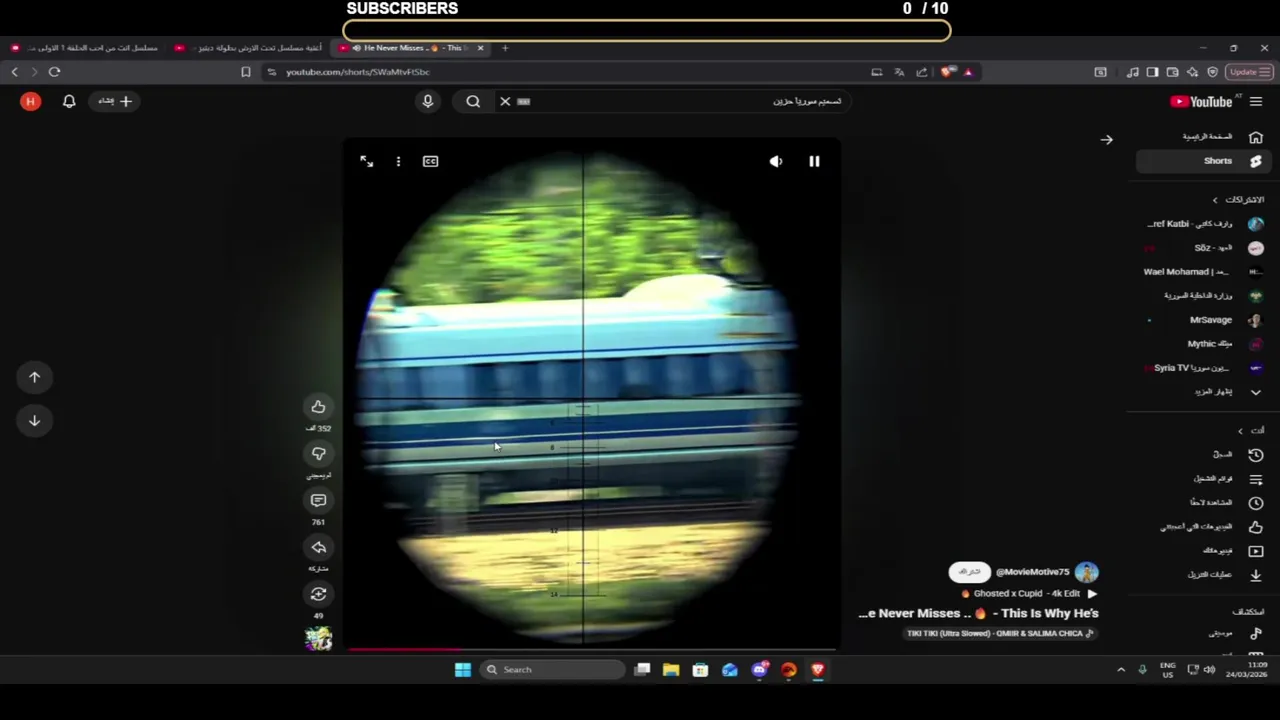The image size is (1280, 720).
Task: Open the YouTube hamburger guide menu
Action: click(x=1256, y=101)
